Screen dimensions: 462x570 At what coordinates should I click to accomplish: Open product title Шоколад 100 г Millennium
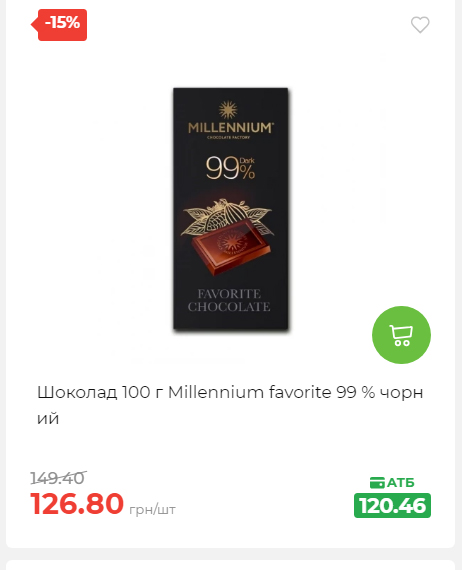click(x=230, y=405)
